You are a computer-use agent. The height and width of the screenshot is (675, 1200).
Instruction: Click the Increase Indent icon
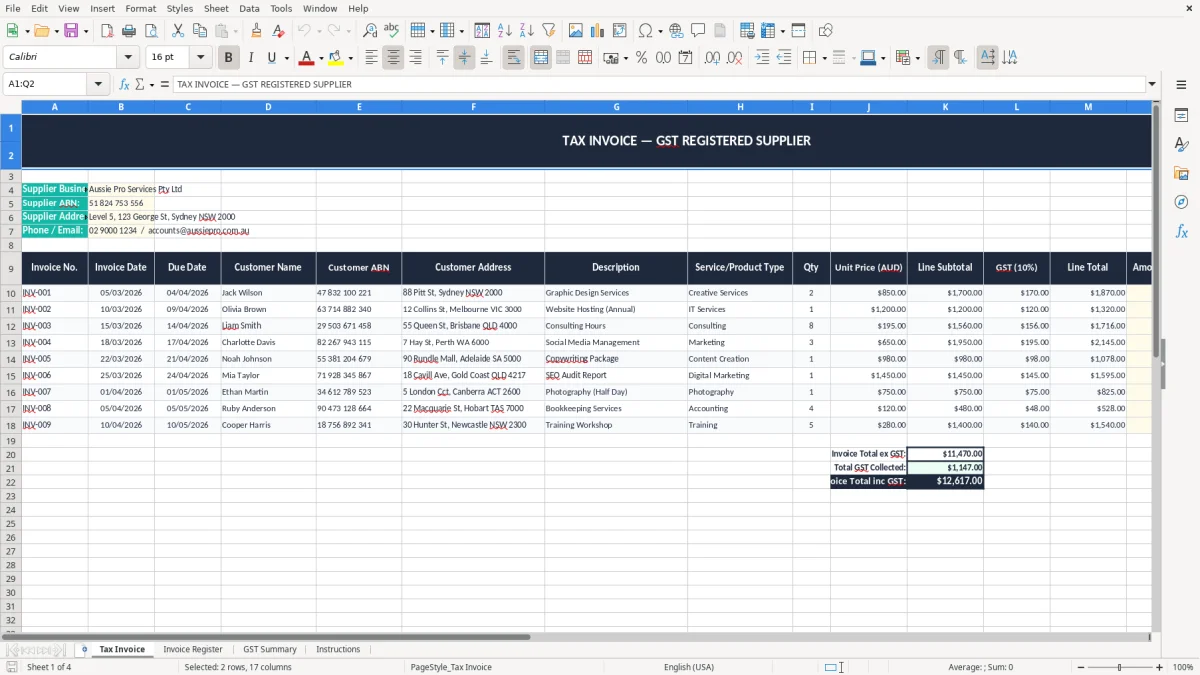tap(762, 58)
